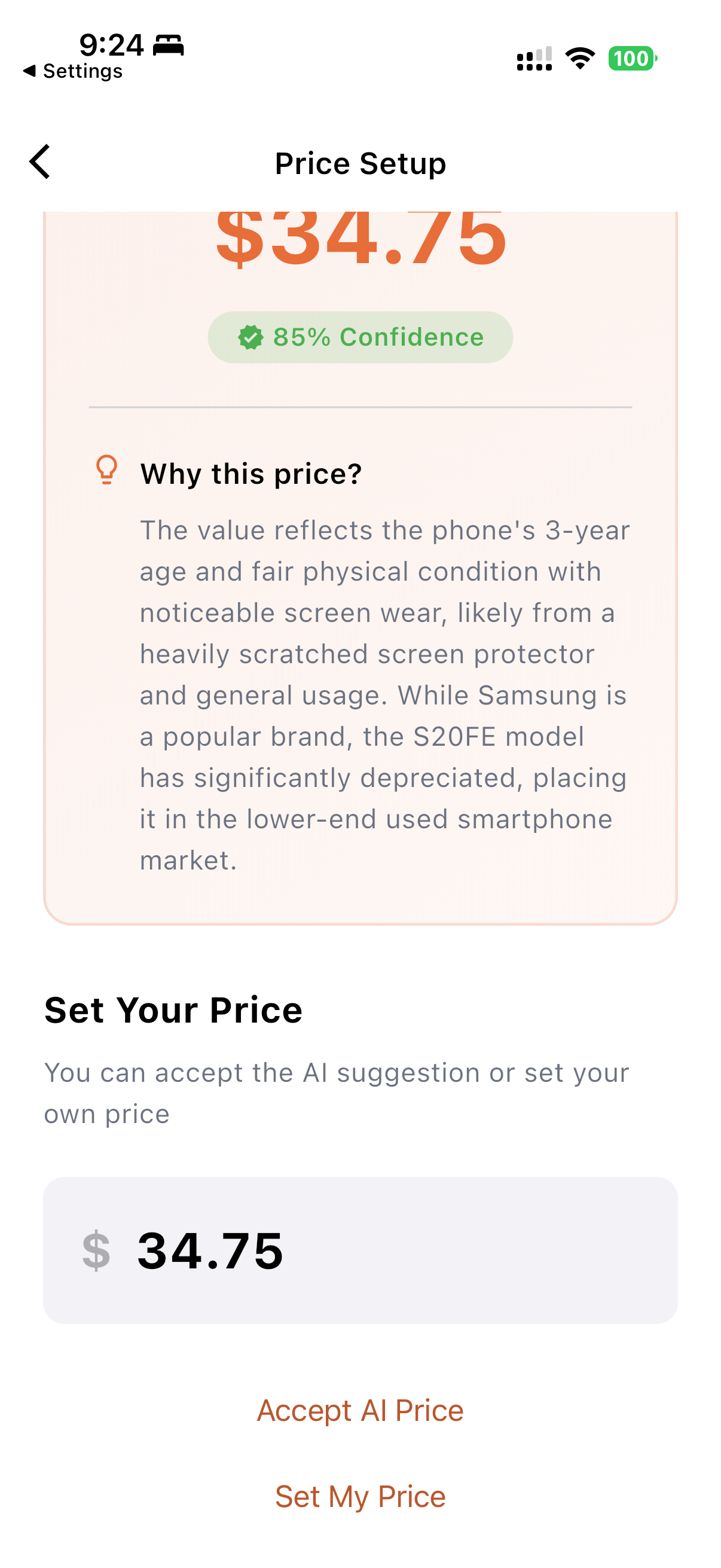This screenshot has height=1568, width=721.
Task: Tap the back chevron arrow icon
Action: [x=39, y=162]
